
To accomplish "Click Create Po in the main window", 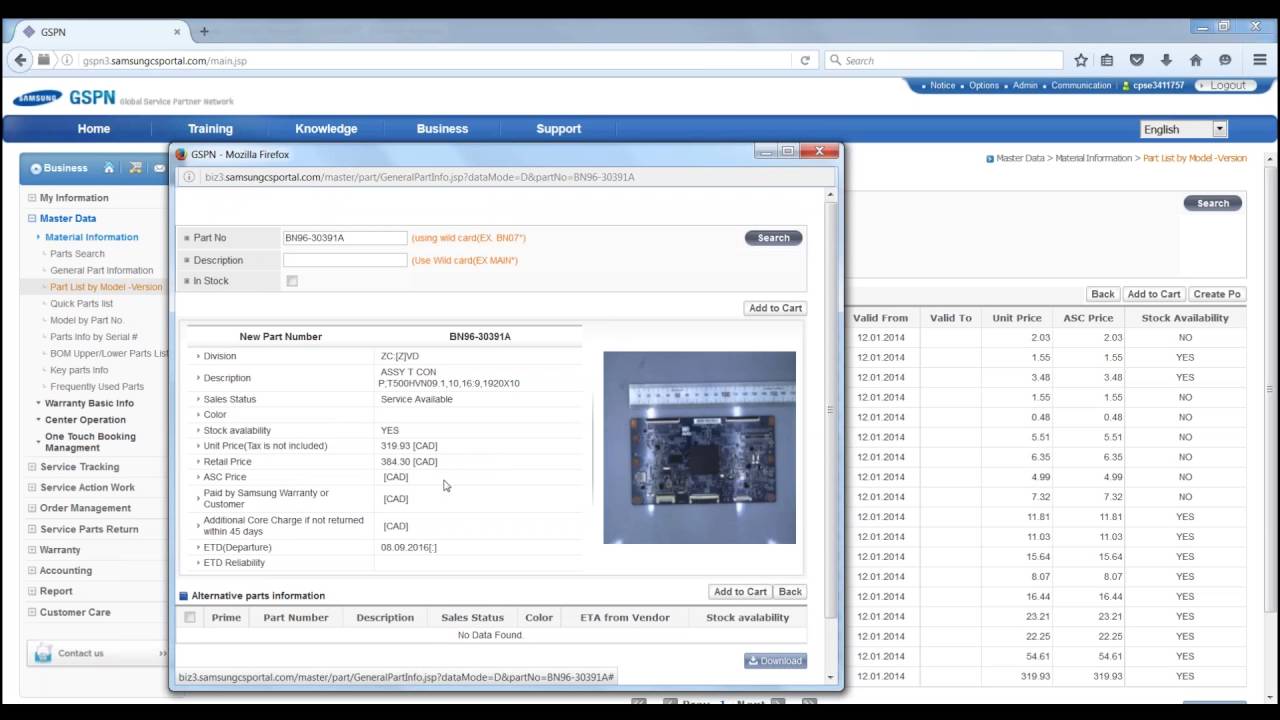I will [x=1217, y=294].
